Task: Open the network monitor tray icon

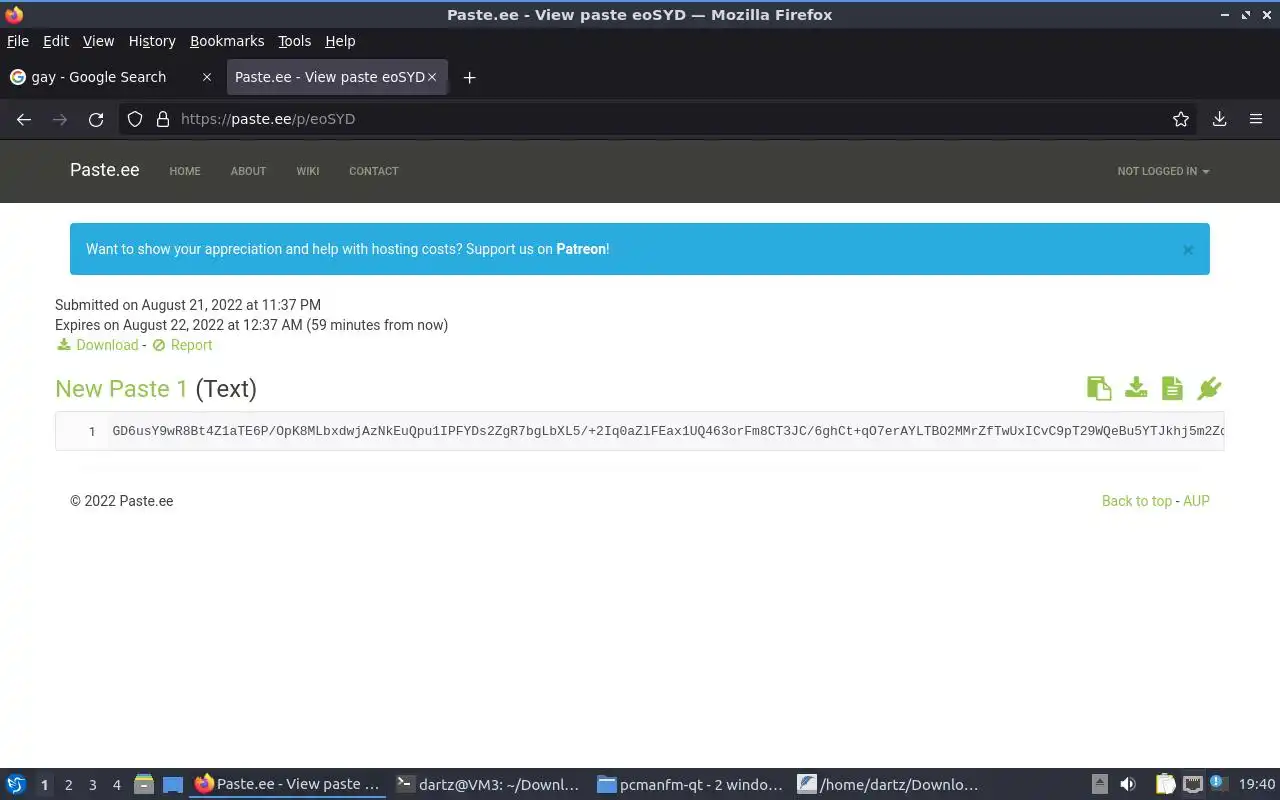Action: tap(1192, 785)
